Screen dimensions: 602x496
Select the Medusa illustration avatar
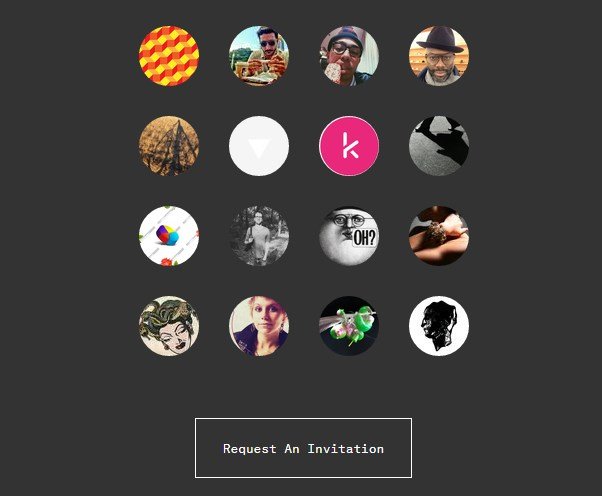point(169,326)
